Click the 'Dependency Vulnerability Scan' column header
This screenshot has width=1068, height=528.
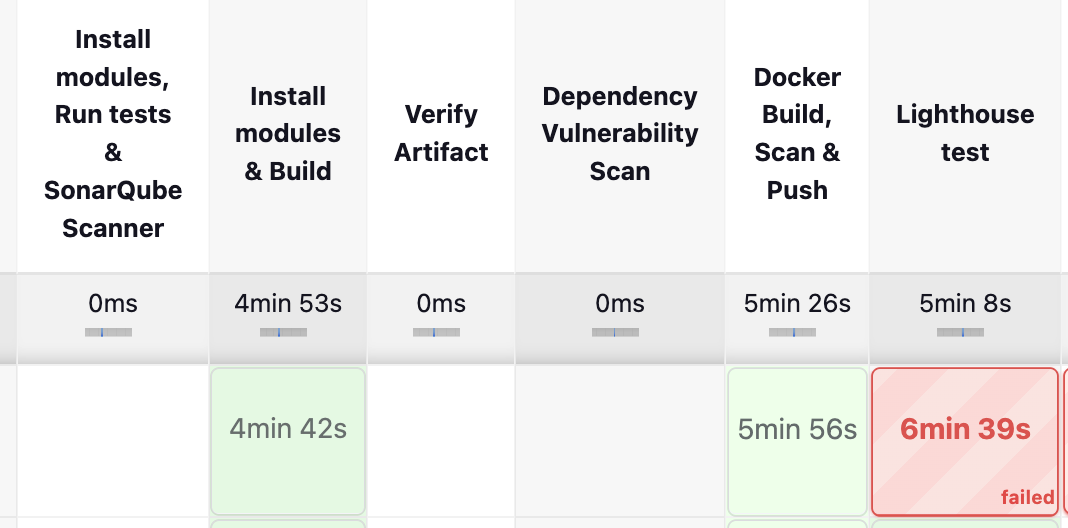point(620,133)
